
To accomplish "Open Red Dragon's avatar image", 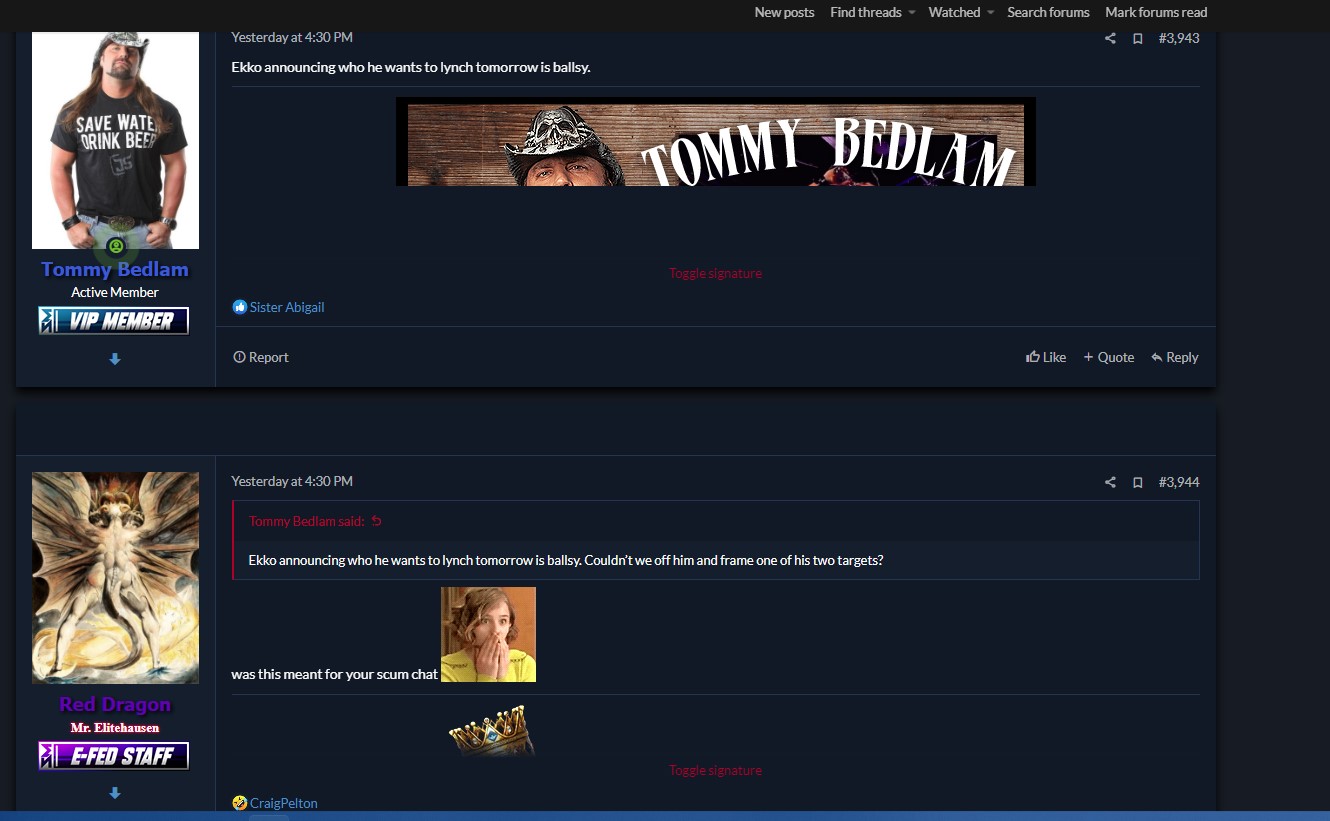I will [115, 577].
